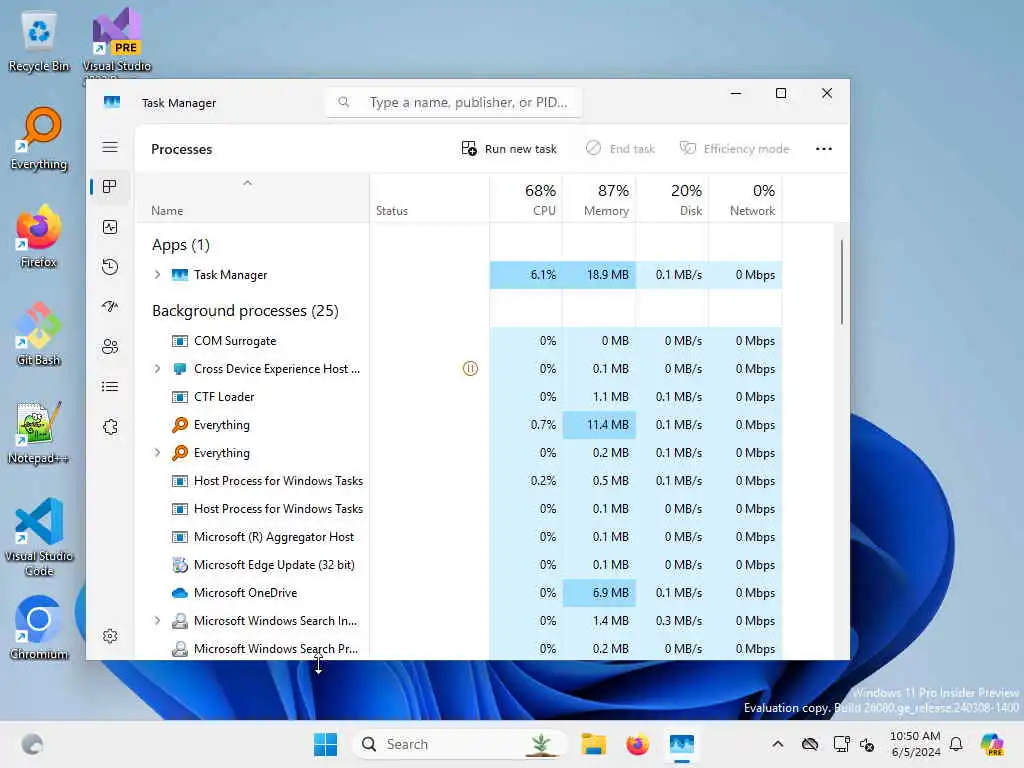Click the taskbar Search box
Viewport: 1024px width, 768px height.
459,744
